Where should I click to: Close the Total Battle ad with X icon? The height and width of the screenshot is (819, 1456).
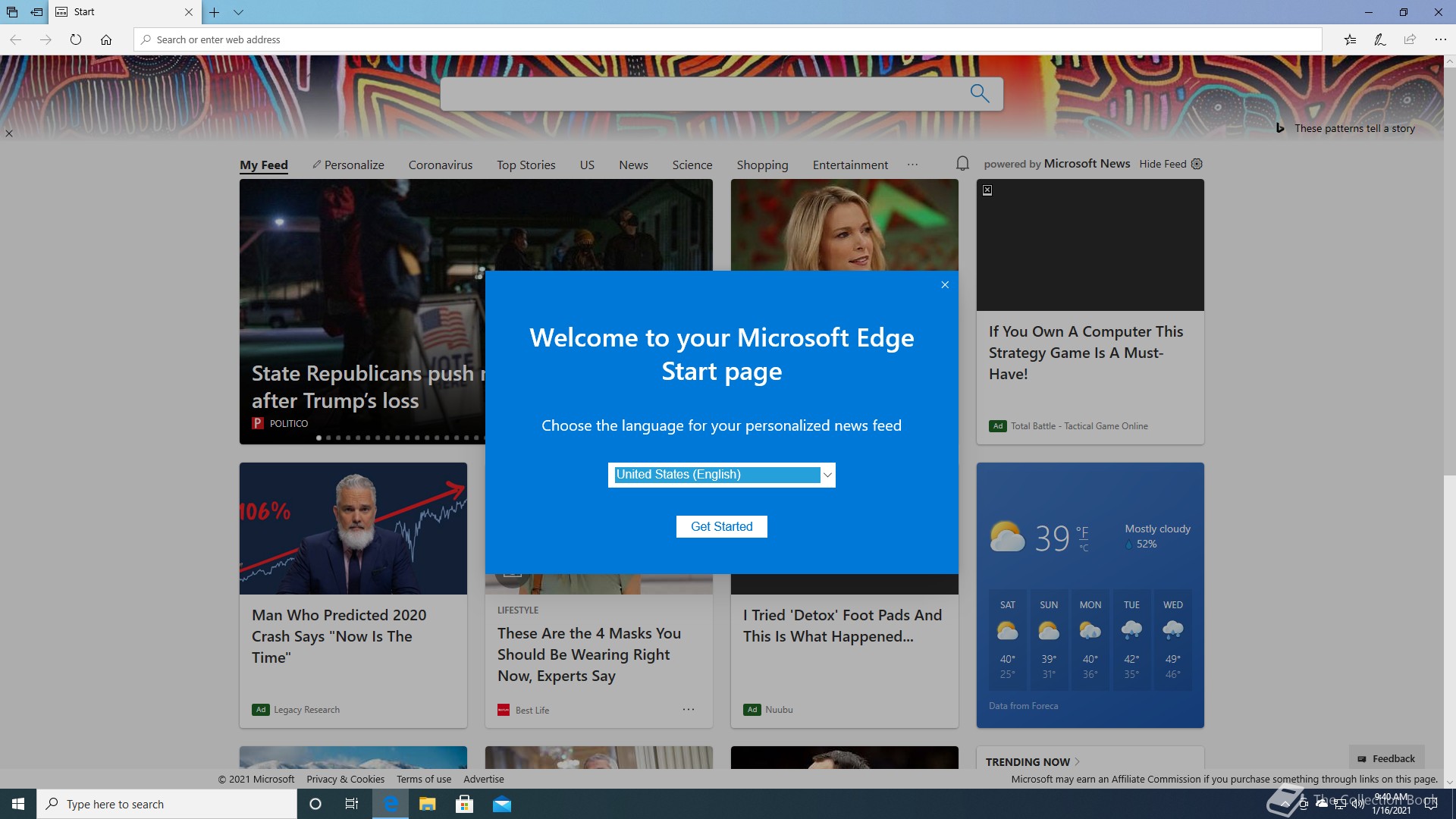pos(987,190)
